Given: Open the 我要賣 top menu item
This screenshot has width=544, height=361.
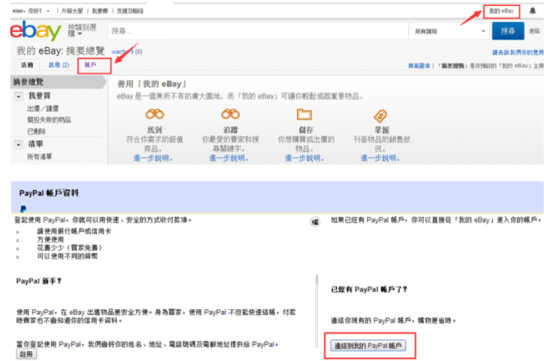Looking at the screenshot, I should 100,11.
